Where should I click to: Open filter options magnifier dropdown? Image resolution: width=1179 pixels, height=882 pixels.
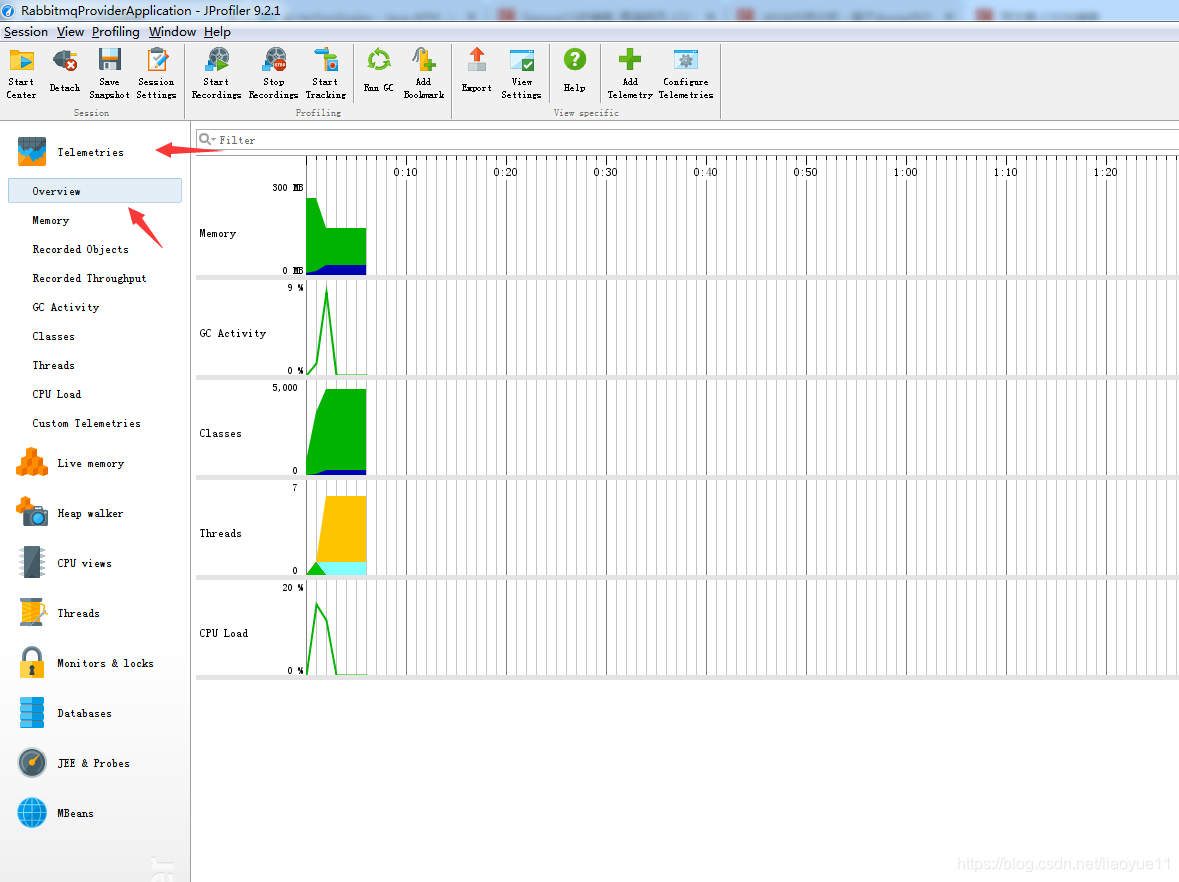click(207, 139)
